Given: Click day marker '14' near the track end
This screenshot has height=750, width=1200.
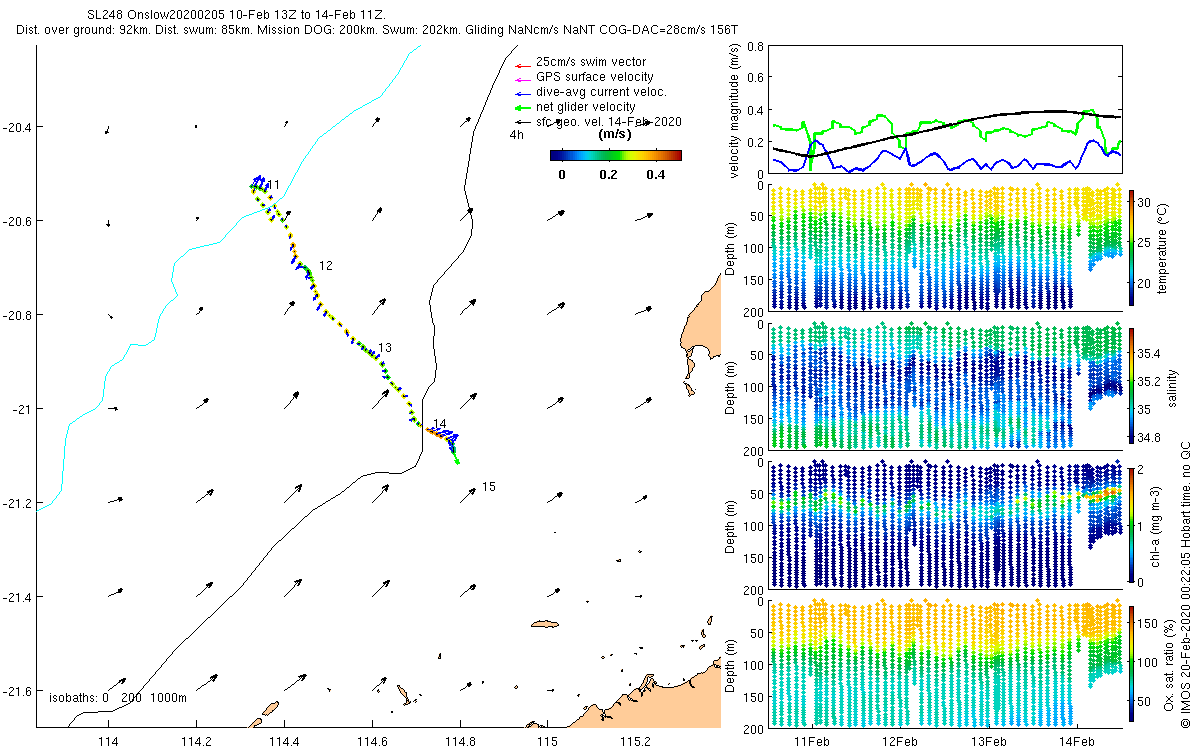Looking at the screenshot, I should point(439,424).
